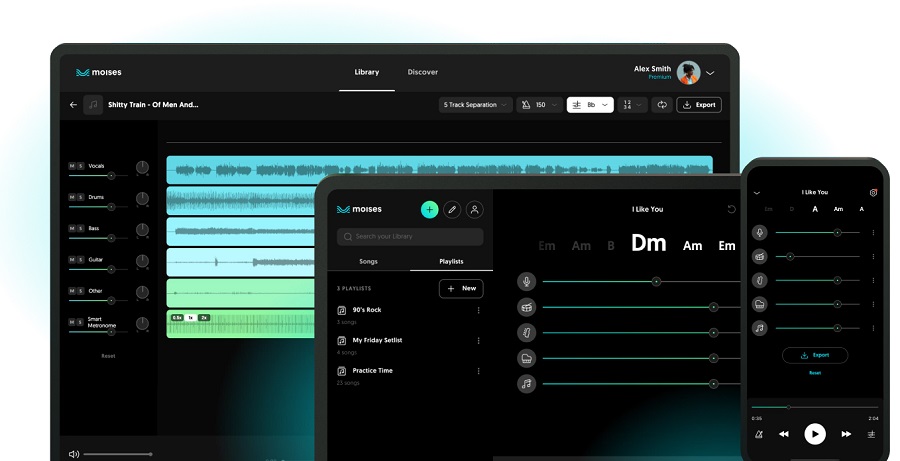Click the phone microphone vocals icon
Viewport: 900px width, 461px height.
coord(760,233)
